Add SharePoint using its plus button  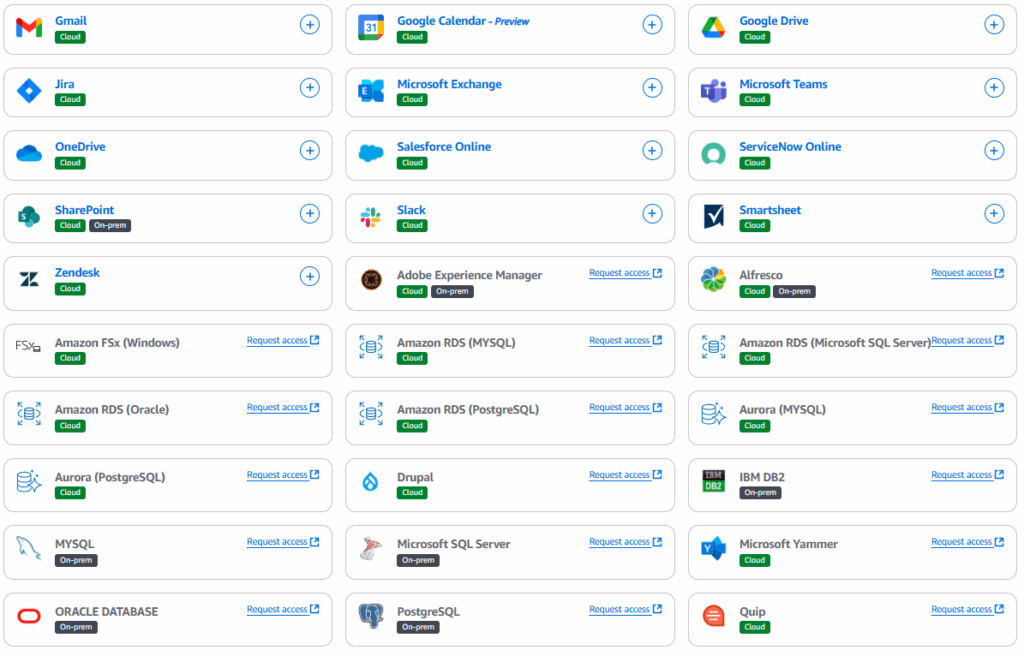tap(310, 214)
